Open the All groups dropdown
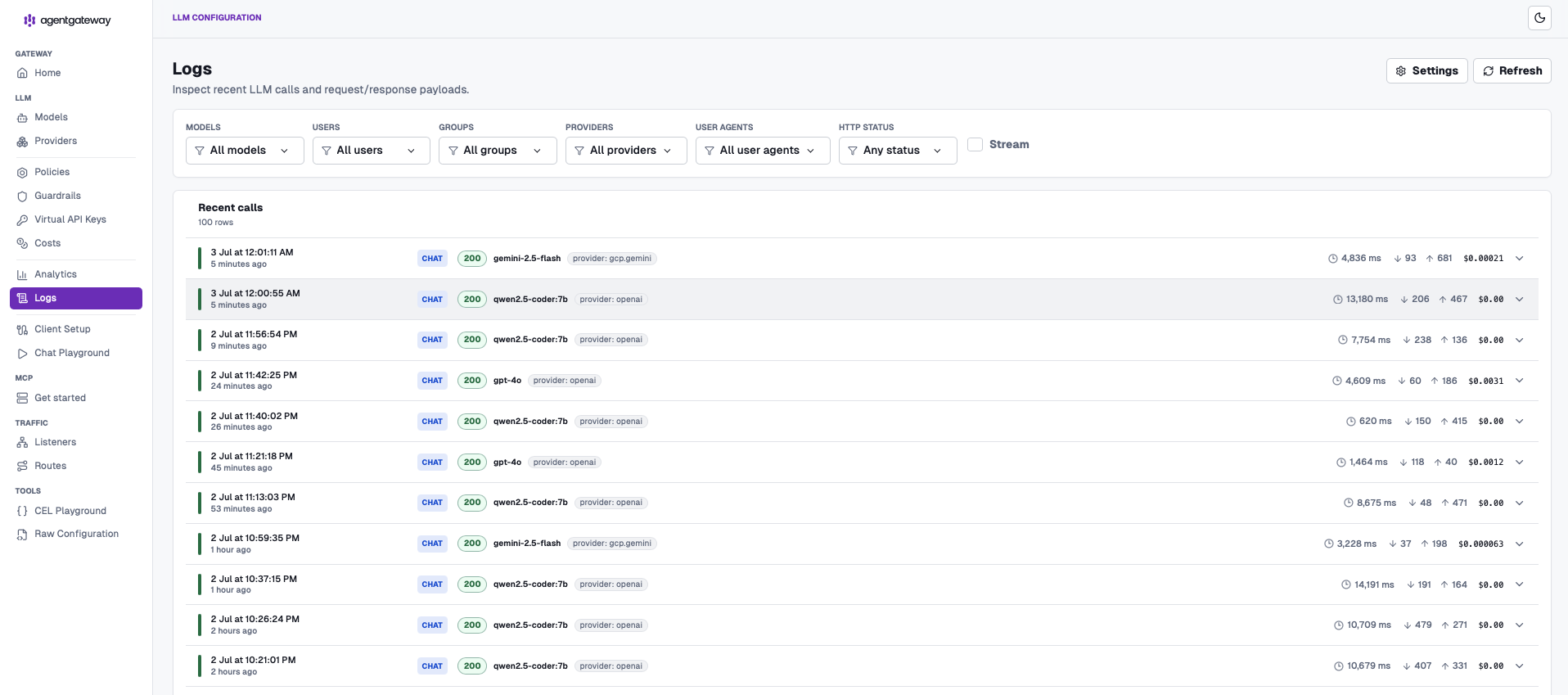The height and width of the screenshot is (695, 1568). pyautogui.click(x=498, y=151)
